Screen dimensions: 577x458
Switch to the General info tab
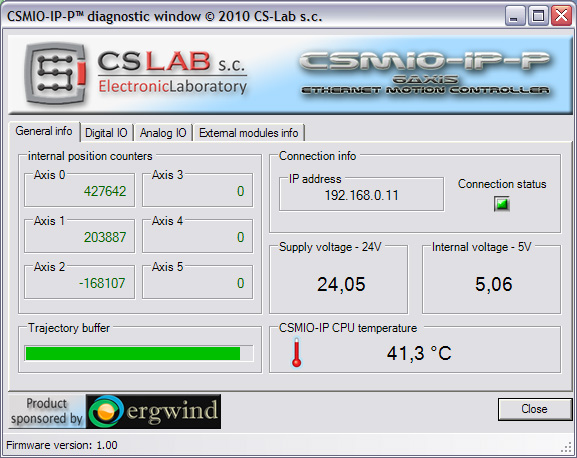pyautogui.click(x=44, y=131)
